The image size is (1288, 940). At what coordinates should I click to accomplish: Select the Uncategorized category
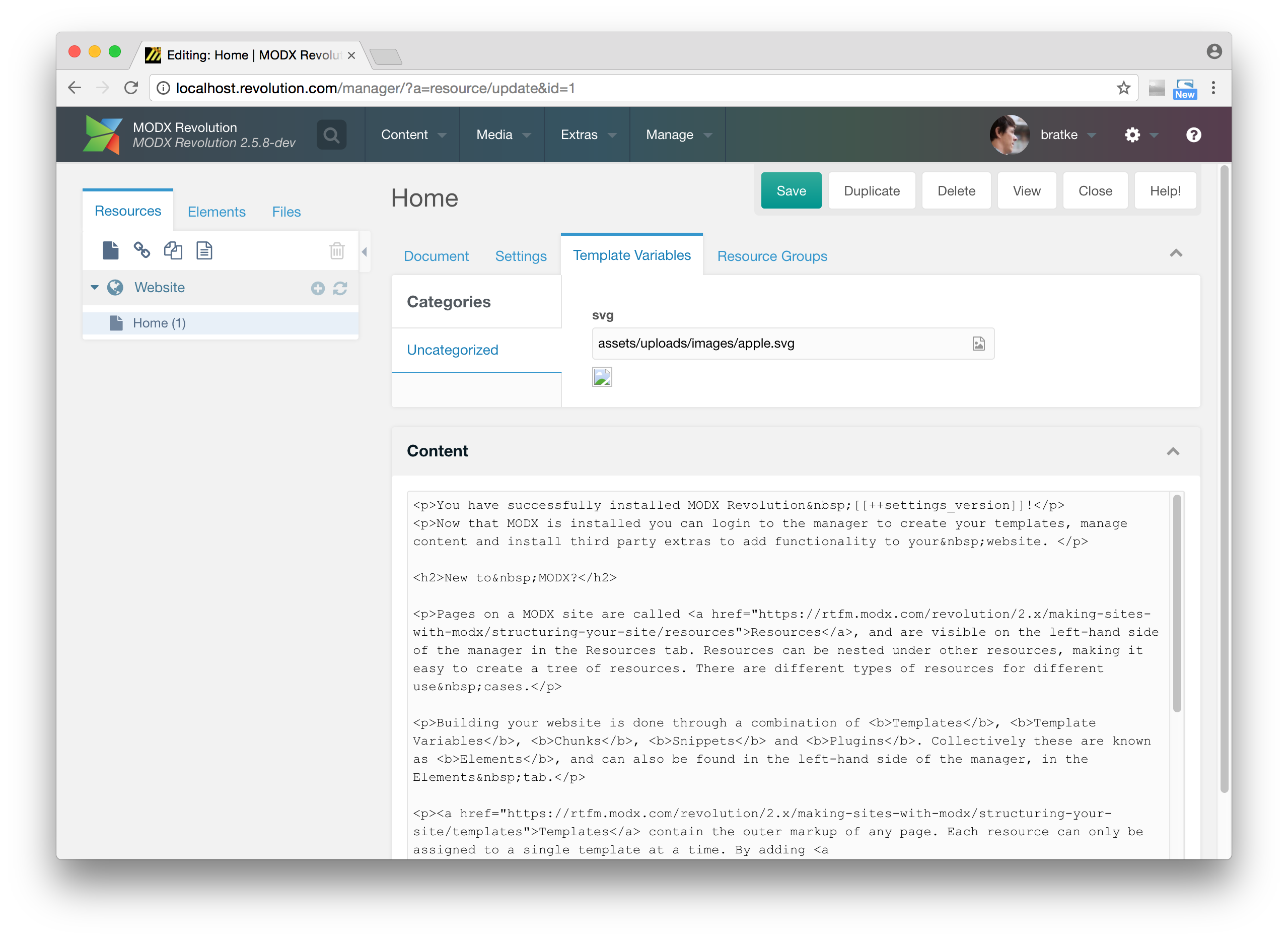(476, 350)
